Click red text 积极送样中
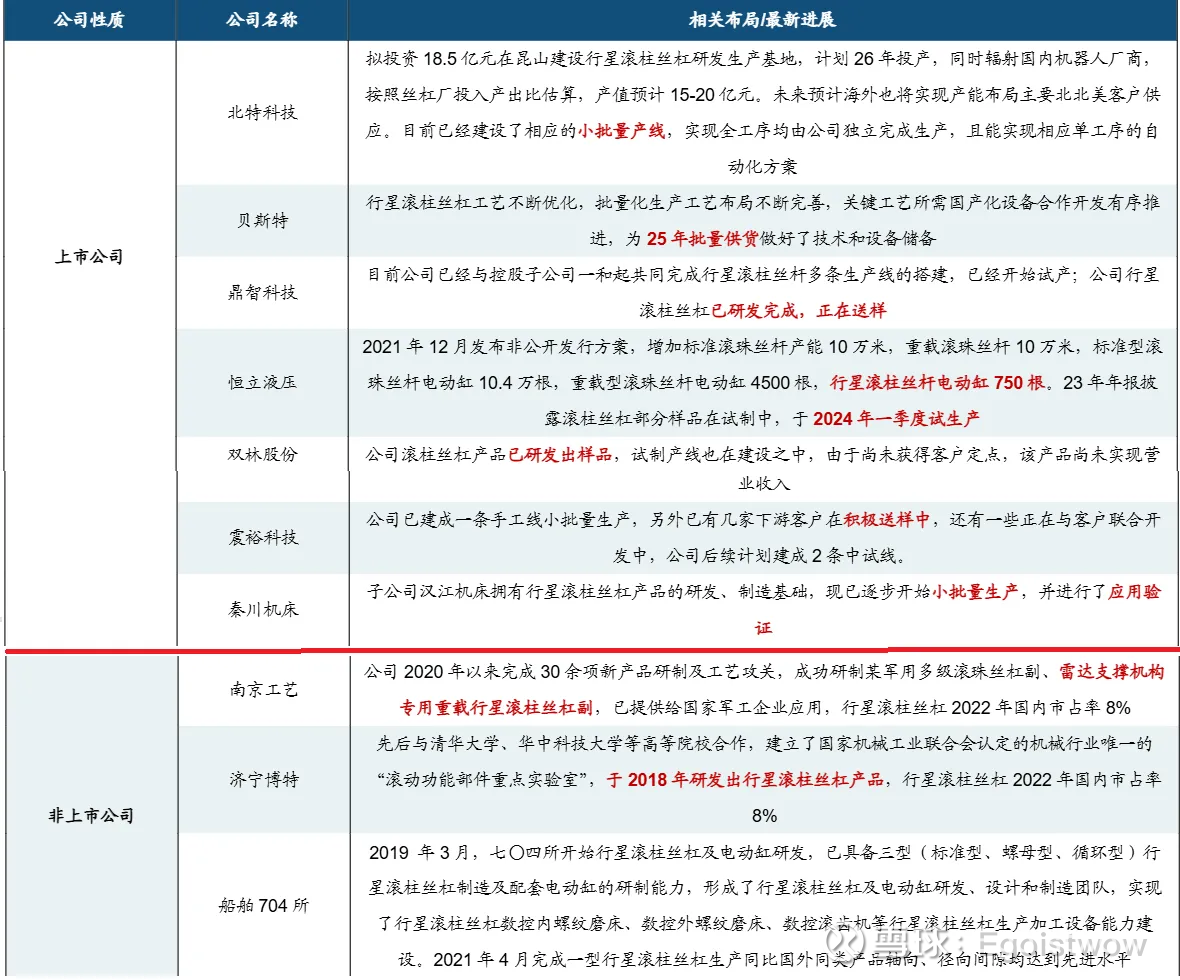The height and width of the screenshot is (980, 1180). pos(887,519)
